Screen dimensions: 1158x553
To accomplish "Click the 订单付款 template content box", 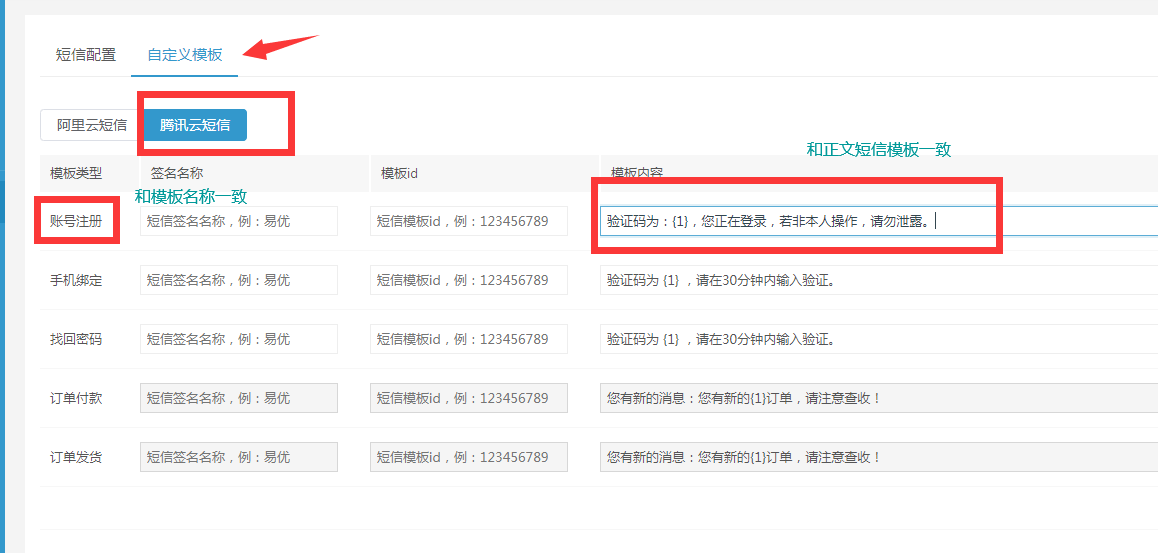I will (878, 398).
